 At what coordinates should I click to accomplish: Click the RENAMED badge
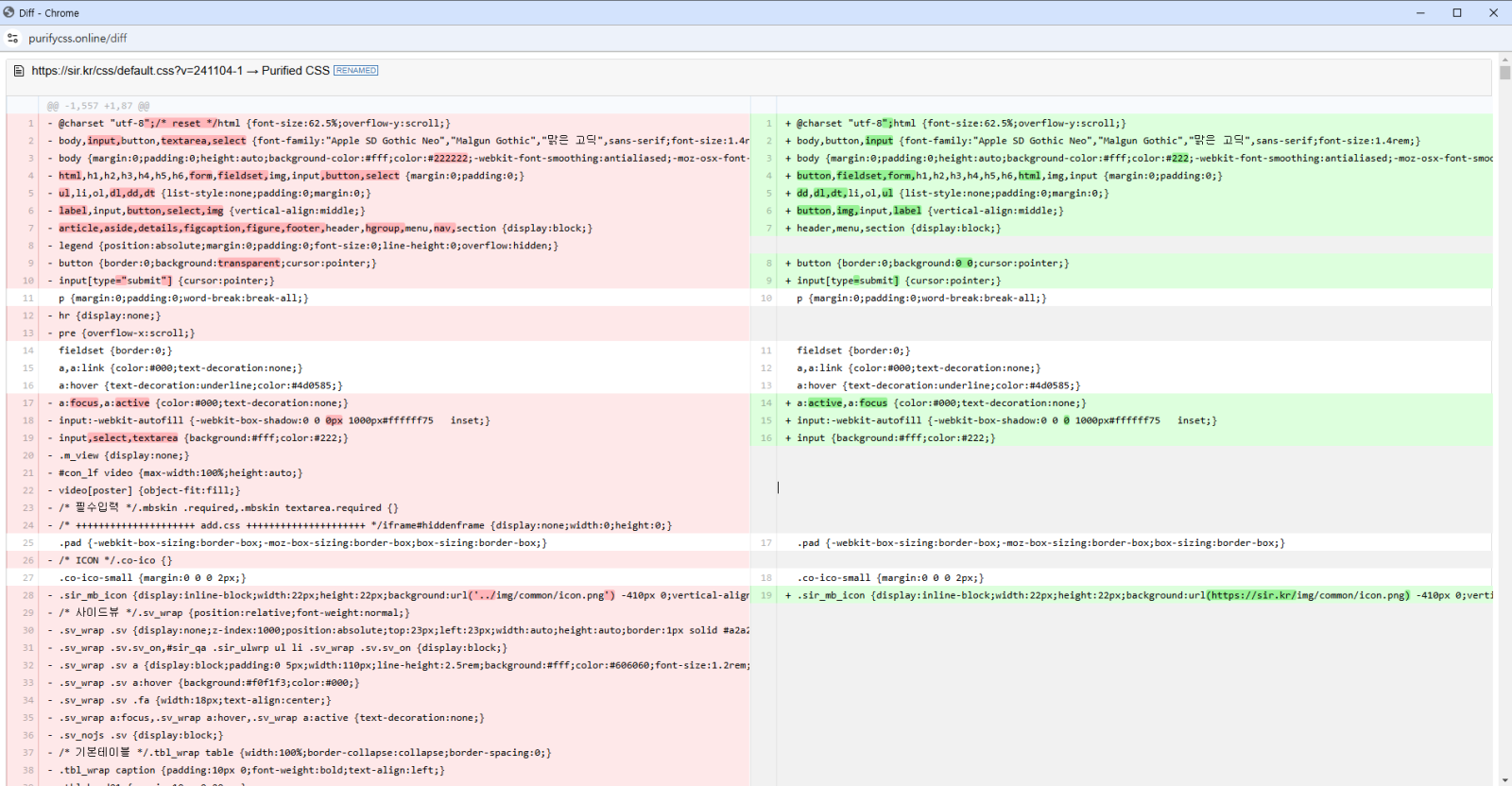pos(356,71)
